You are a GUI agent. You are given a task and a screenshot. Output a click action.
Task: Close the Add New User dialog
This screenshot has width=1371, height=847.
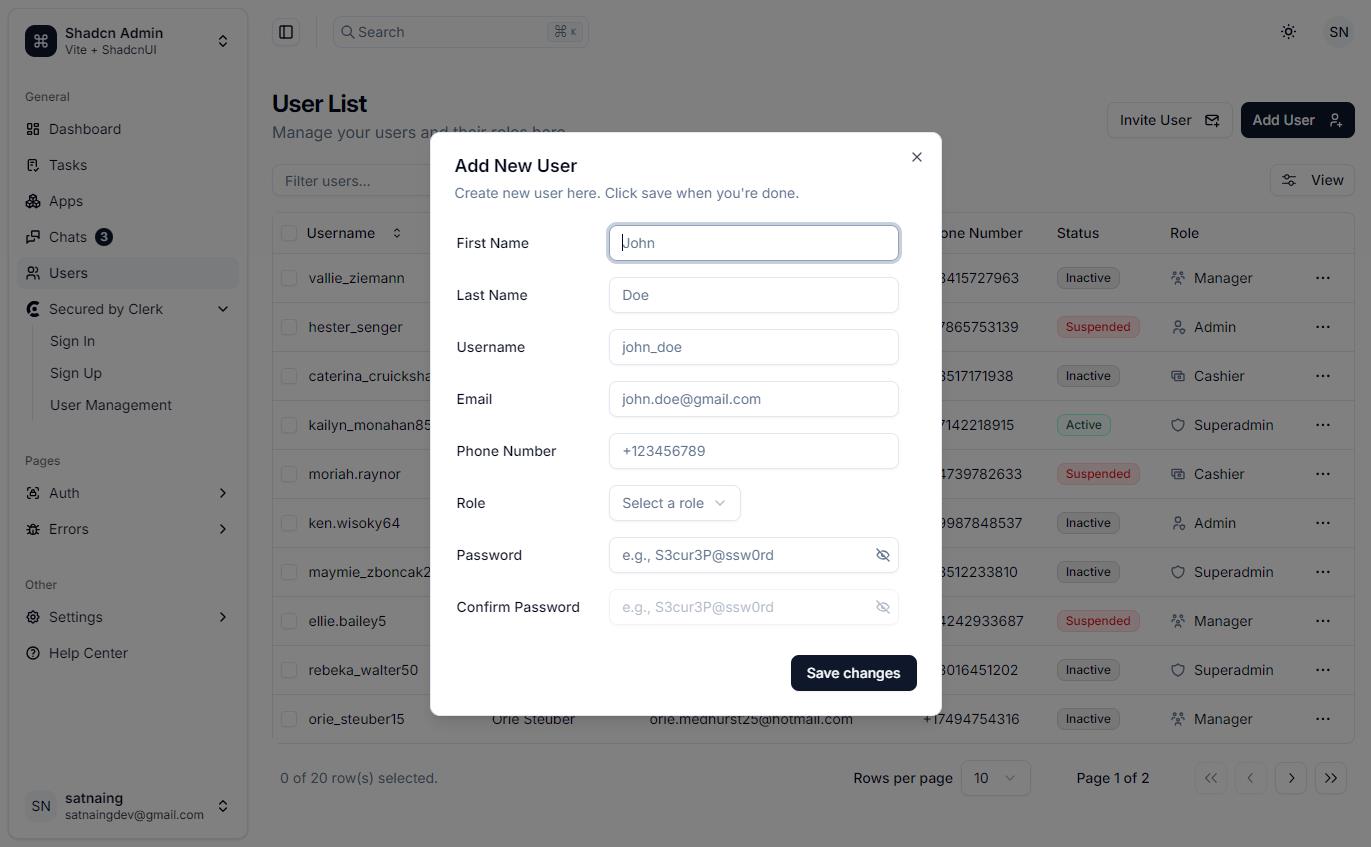(x=917, y=157)
